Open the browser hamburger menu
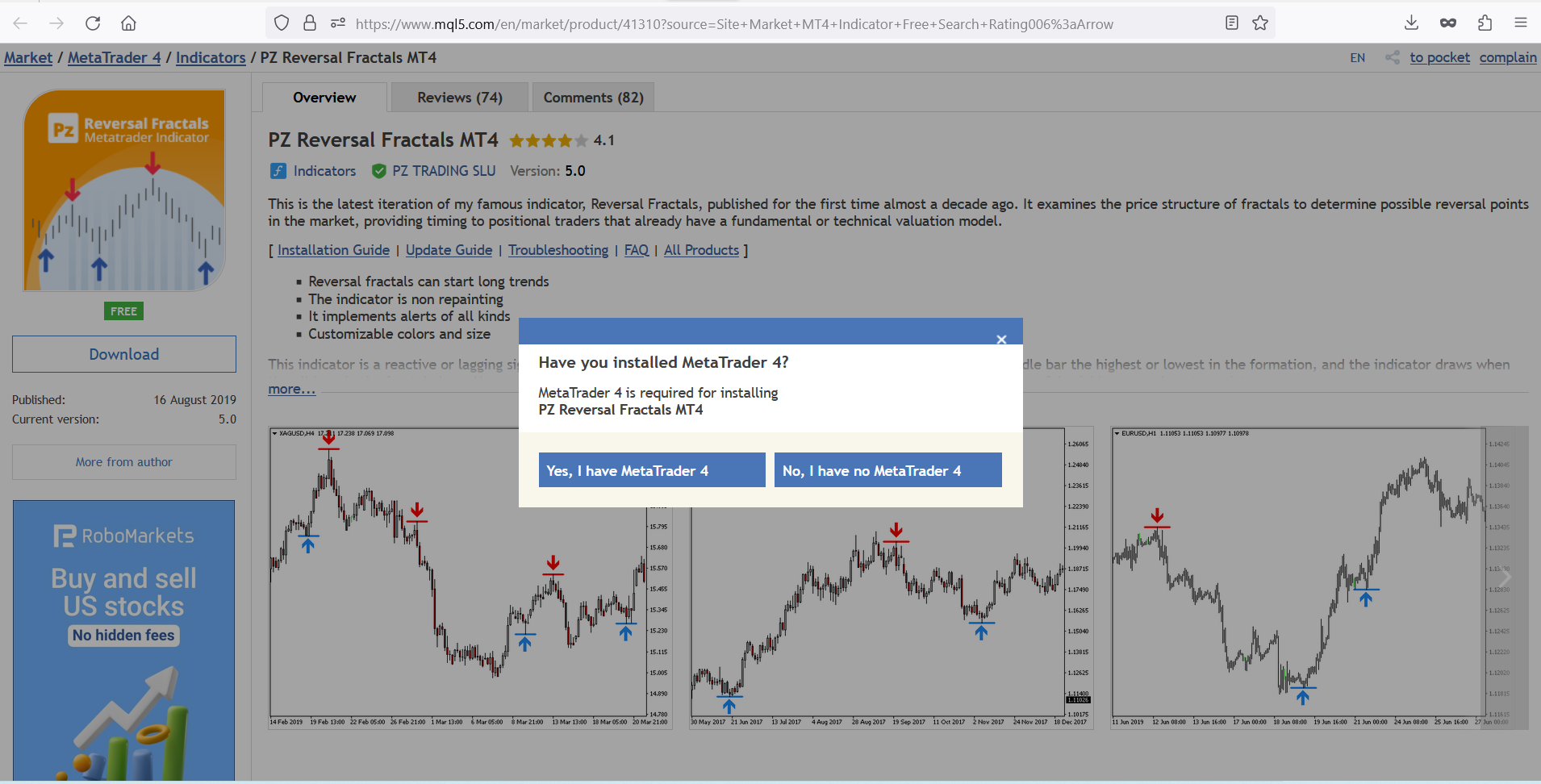Screen dimensions: 1541x784 [x=1521, y=23]
